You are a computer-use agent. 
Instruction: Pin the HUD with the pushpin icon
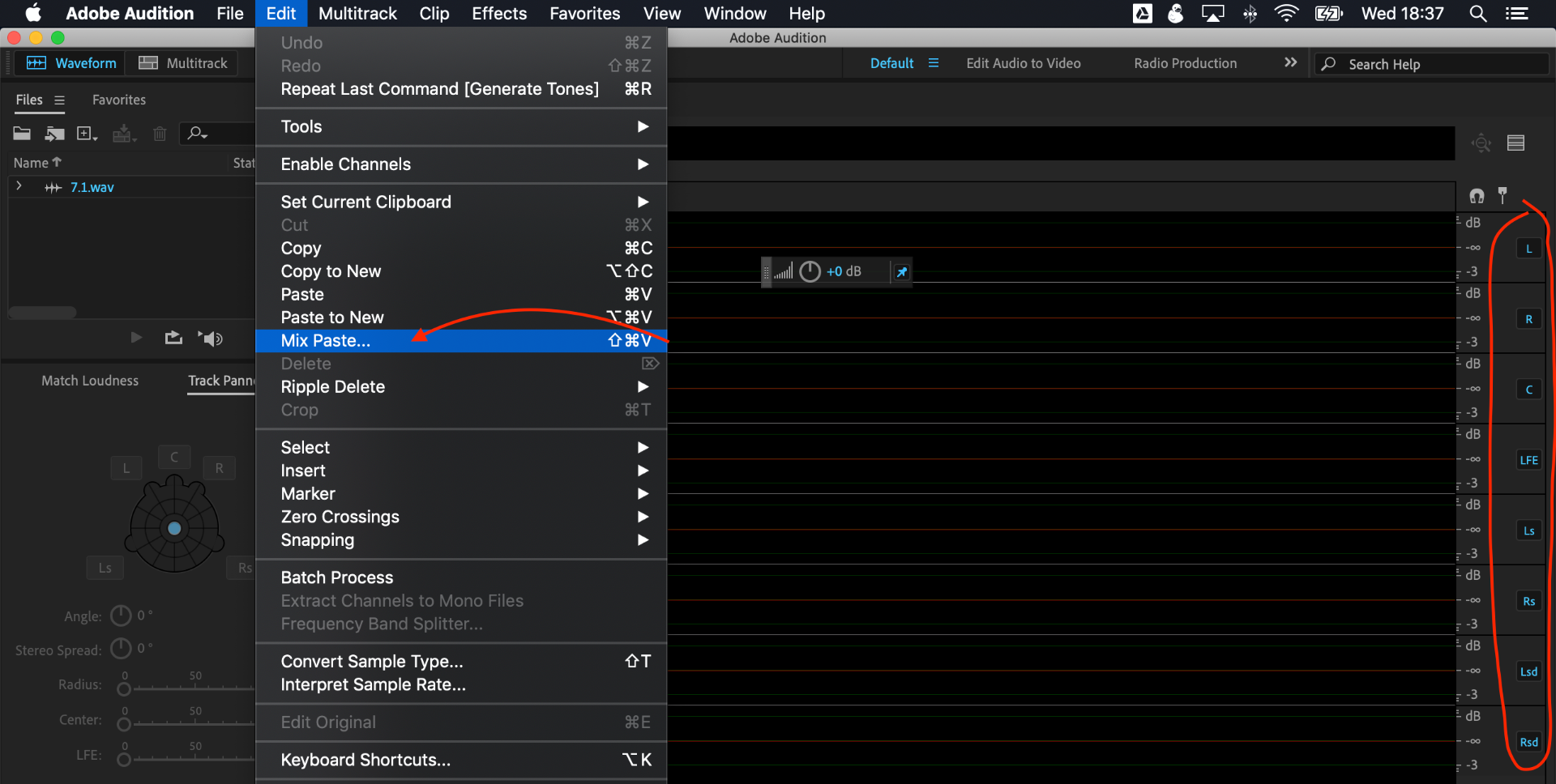901,272
